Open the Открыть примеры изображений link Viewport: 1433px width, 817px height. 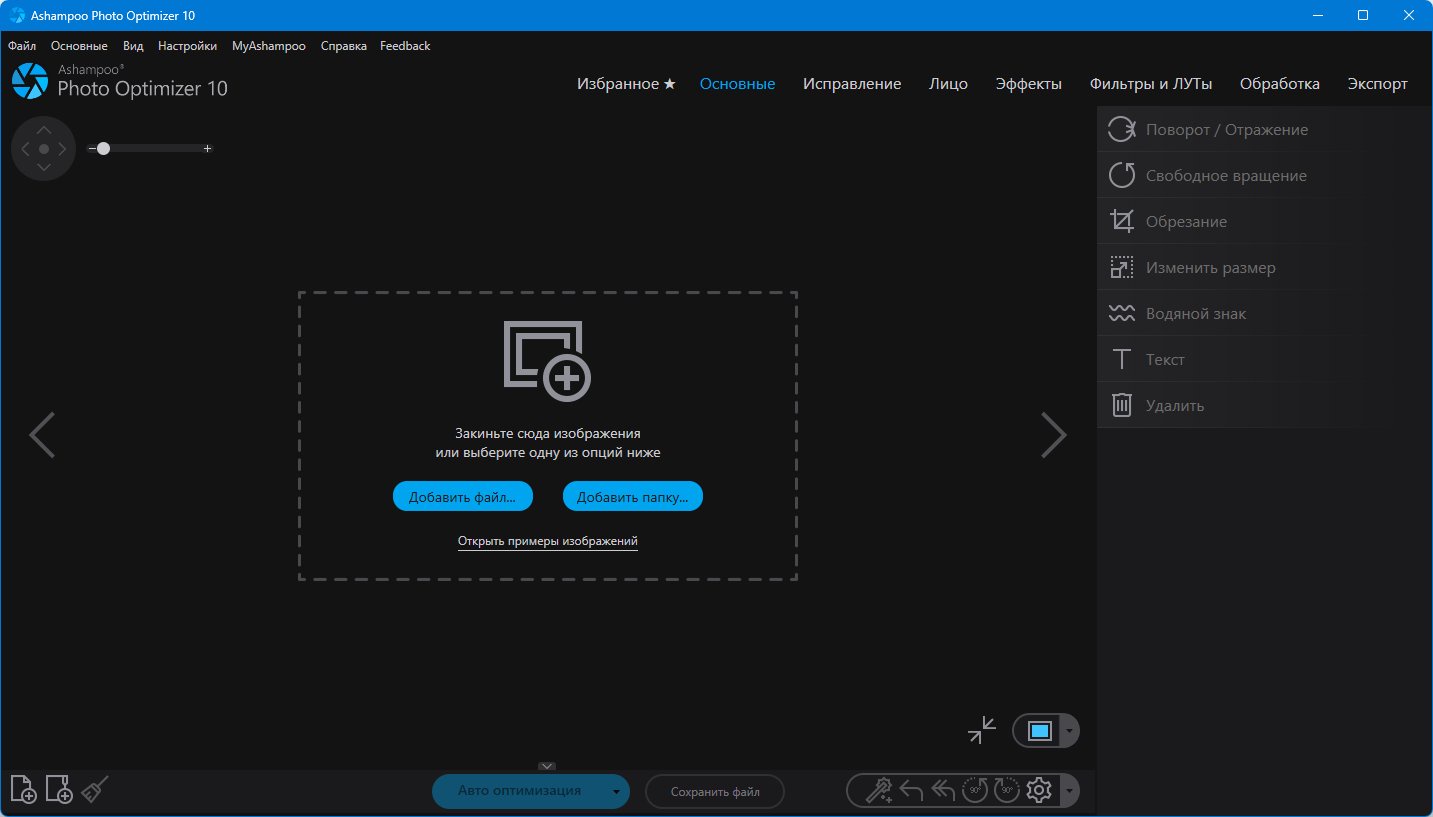[547, 541]
